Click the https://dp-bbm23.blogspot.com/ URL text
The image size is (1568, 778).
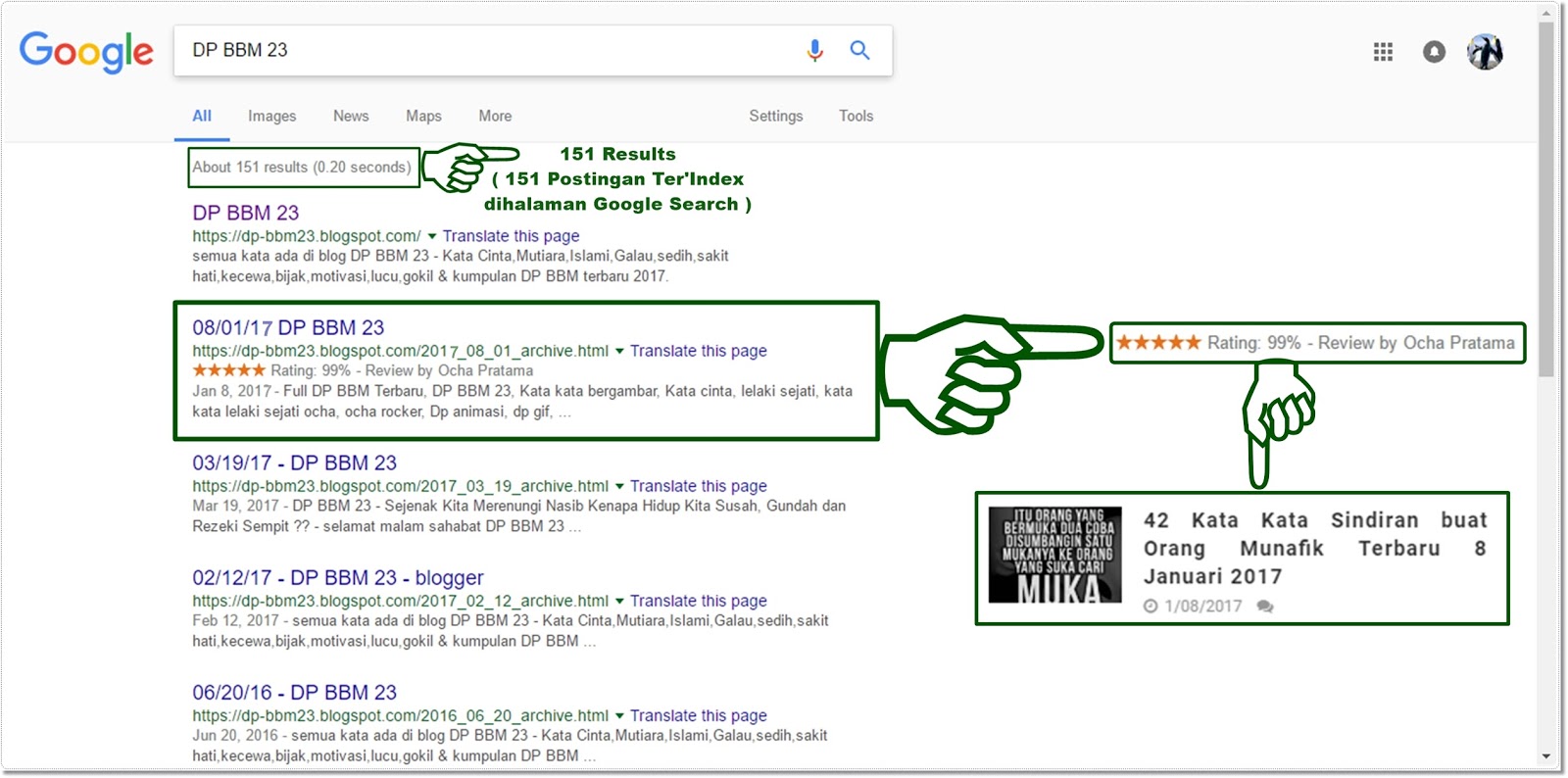coord(307,236)
